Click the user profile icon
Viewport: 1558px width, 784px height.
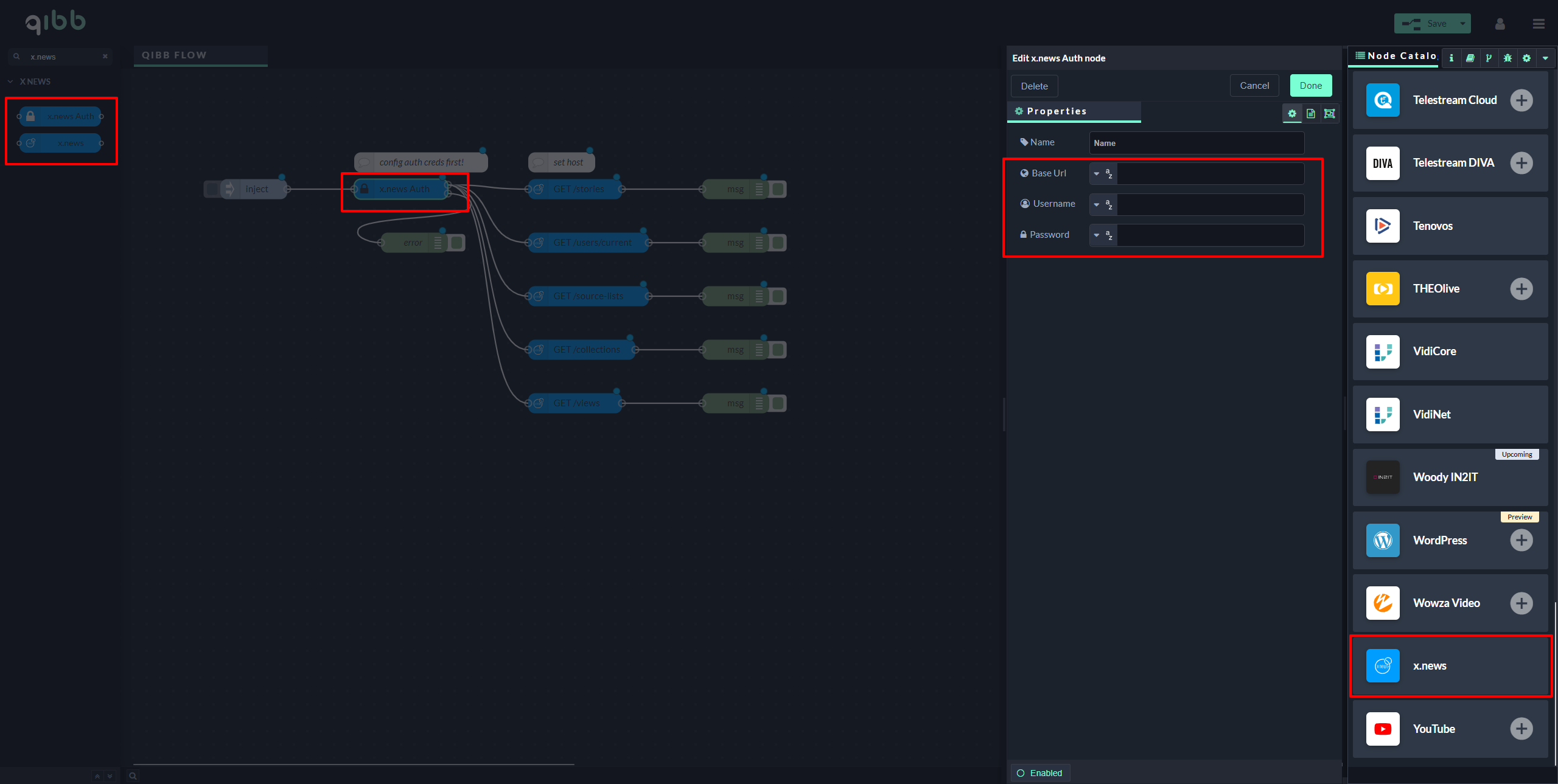tap(1500, 24)
